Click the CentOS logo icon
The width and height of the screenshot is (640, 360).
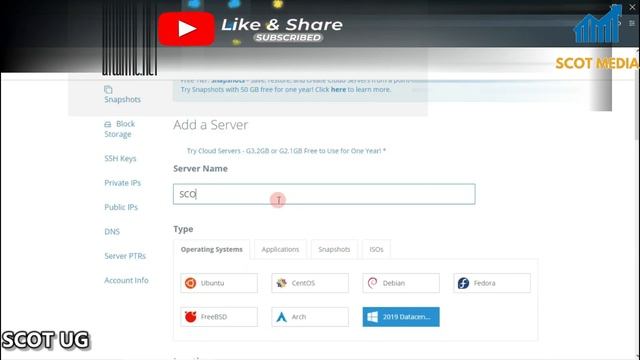pyautogui.click(x=281, y=283)
